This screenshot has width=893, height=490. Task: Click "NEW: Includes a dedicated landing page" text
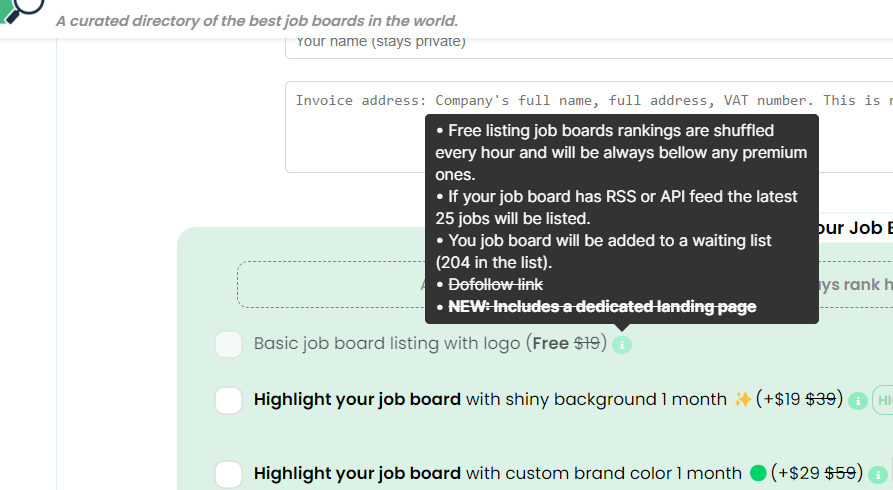pos(602,307)
